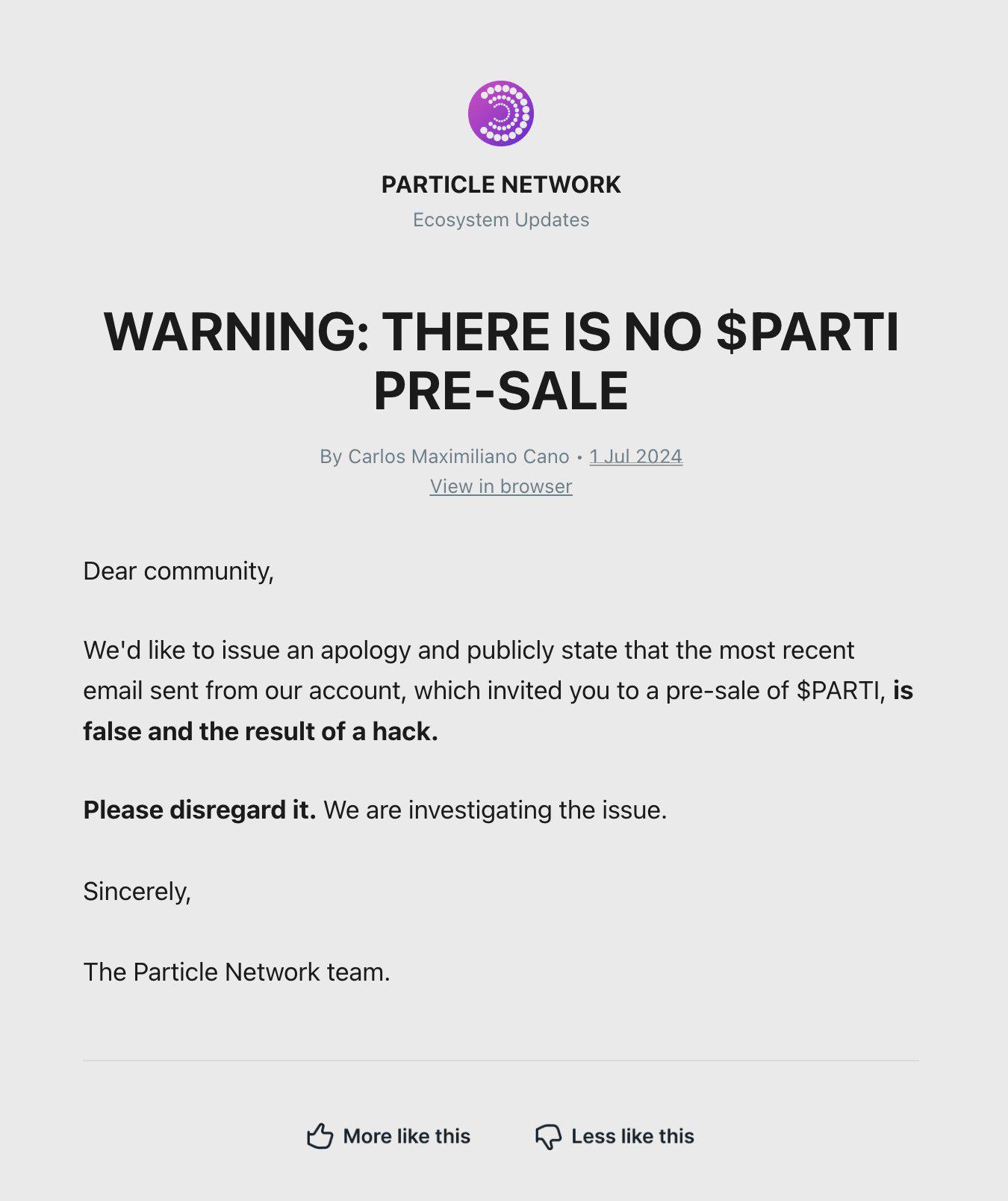Click the PARTICLE NETWORK brand name text
1008x1201 pixels.
[x=501, y=184]
